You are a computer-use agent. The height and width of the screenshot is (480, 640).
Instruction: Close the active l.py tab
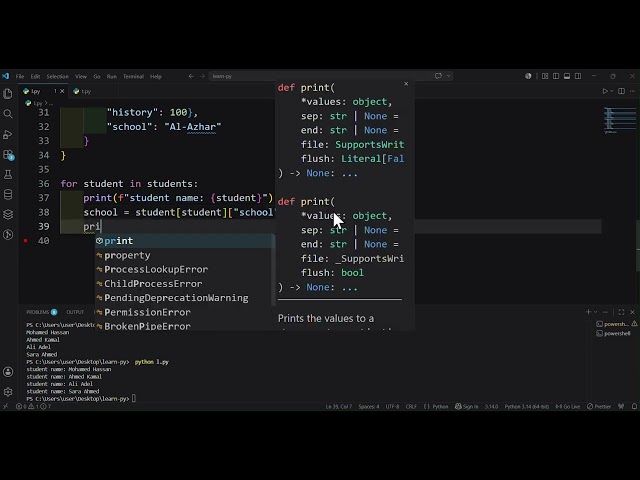62,91
